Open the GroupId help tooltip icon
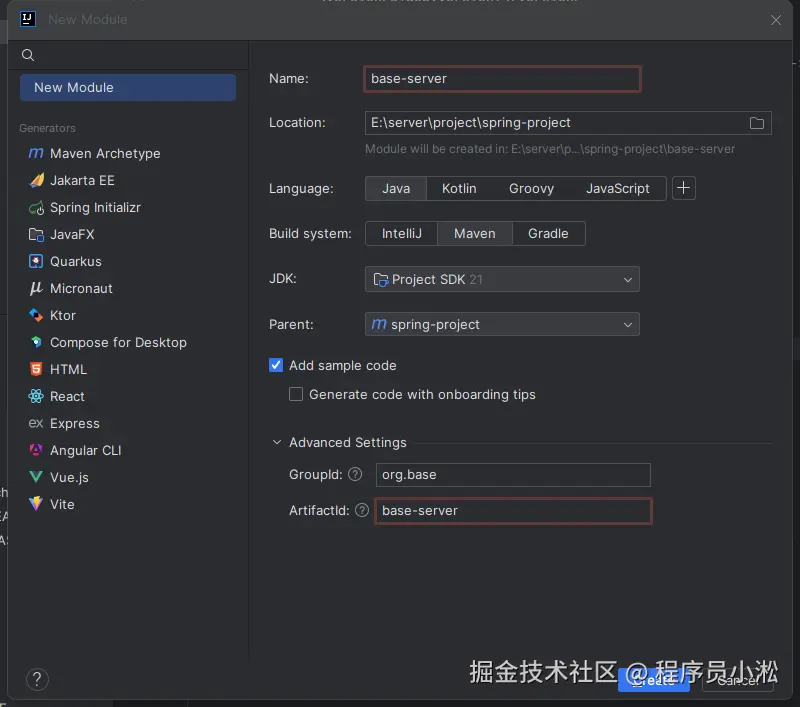Screen dimensions: 800x707 click(355, 474)
